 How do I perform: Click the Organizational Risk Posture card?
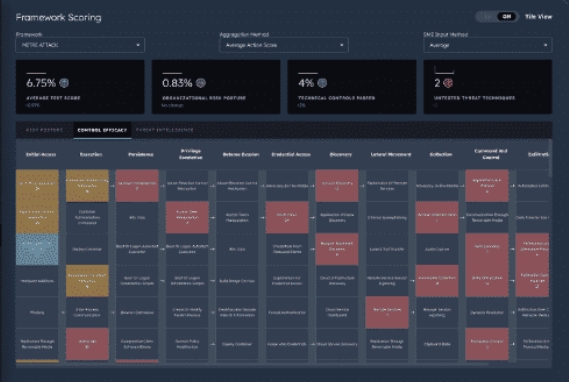(216, 87)
